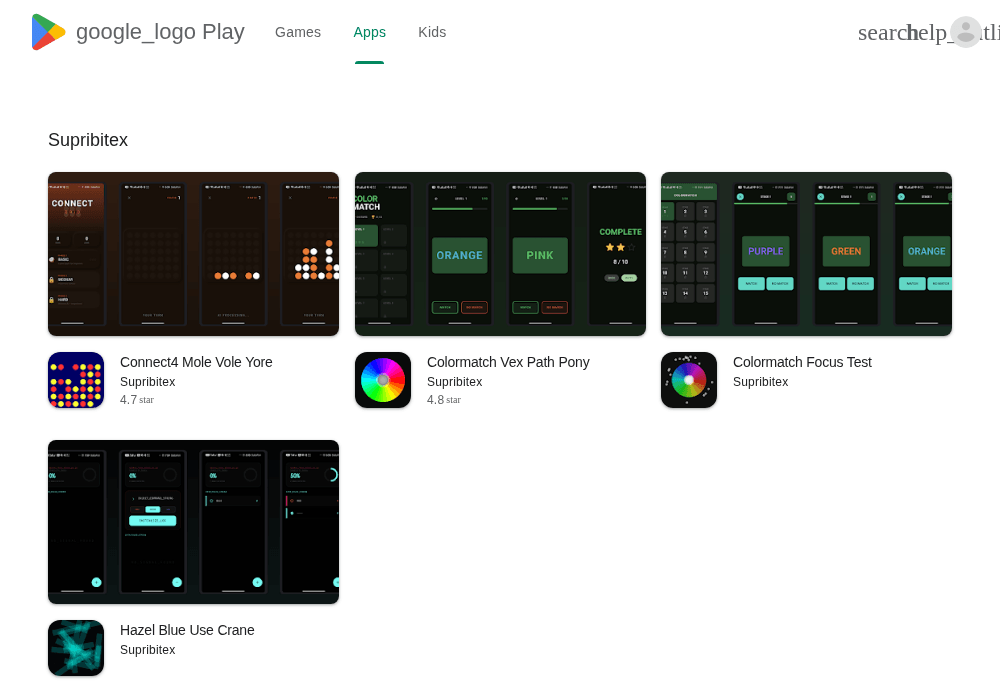1000x700 pixels.
Task: Open the Hazel Blue Use Crane app icon
Action: tap(76, 648)
